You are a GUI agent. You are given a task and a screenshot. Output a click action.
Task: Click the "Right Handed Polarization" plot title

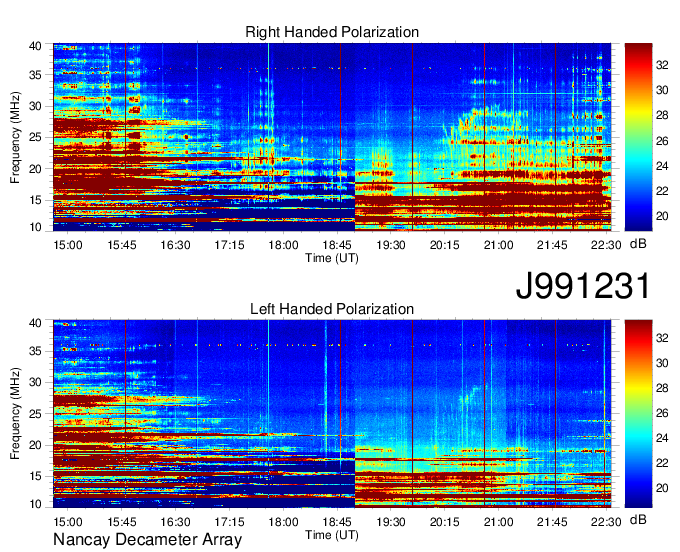coord(332,32)
